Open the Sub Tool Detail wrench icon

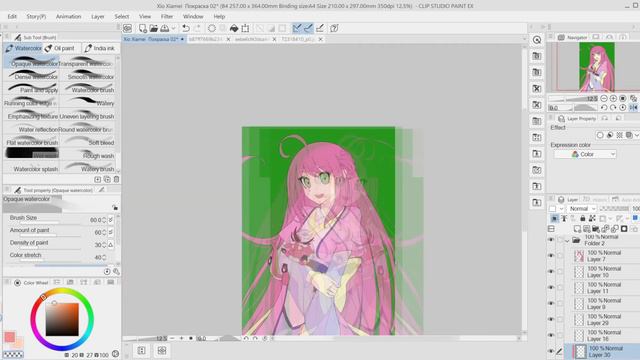tap(116, 271)
